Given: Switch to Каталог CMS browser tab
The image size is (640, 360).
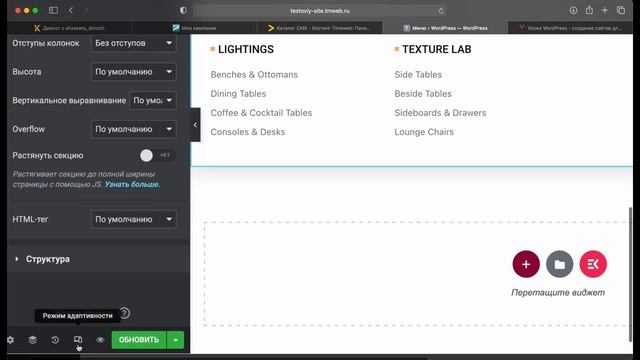Looking at the screenshot, I should coord(320,28).
